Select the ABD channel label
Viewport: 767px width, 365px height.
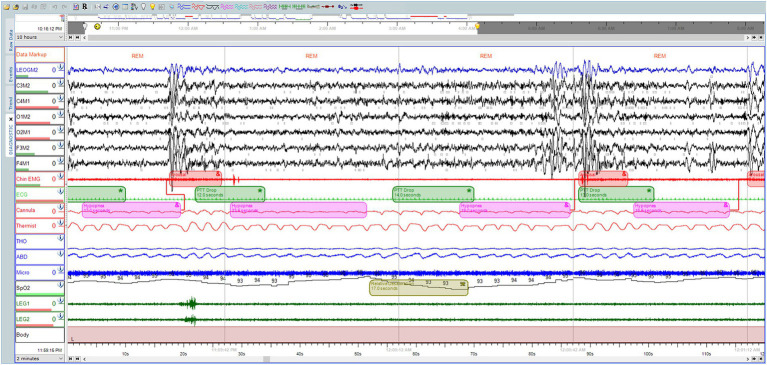tap(22, 257)
